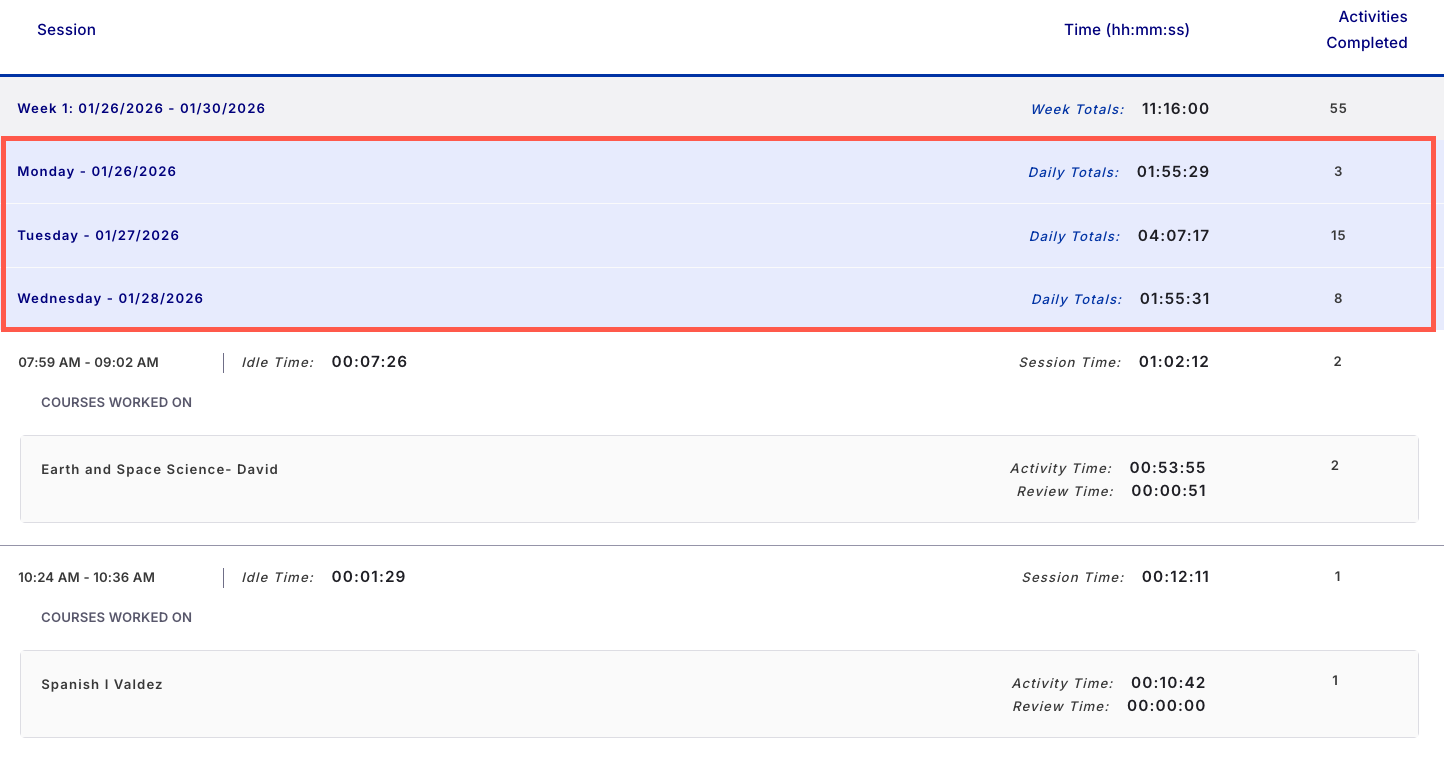1444x760 pixels.
Task: Select the Review Time label in Spanish I Valdez card
Action: point(1060,707)
